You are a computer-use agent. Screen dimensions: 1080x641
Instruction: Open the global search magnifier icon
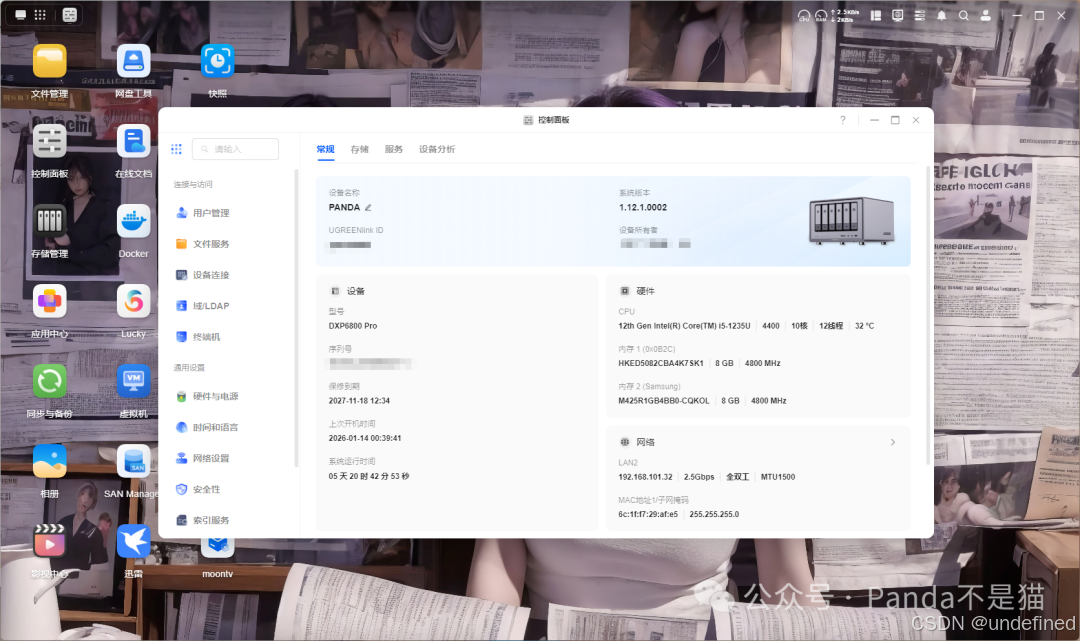[964, 15]
